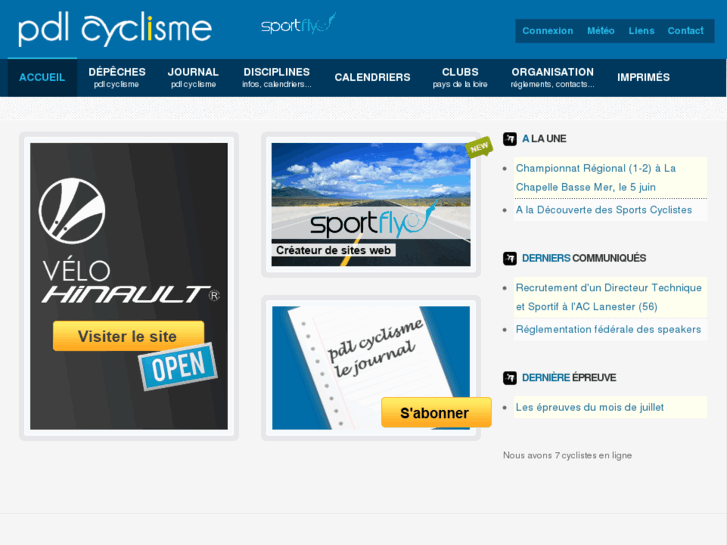Open Les épreuves du mois de juillet
Viewport: 727px width, 545px height.
pyautogui.click(x=590, y=407)
